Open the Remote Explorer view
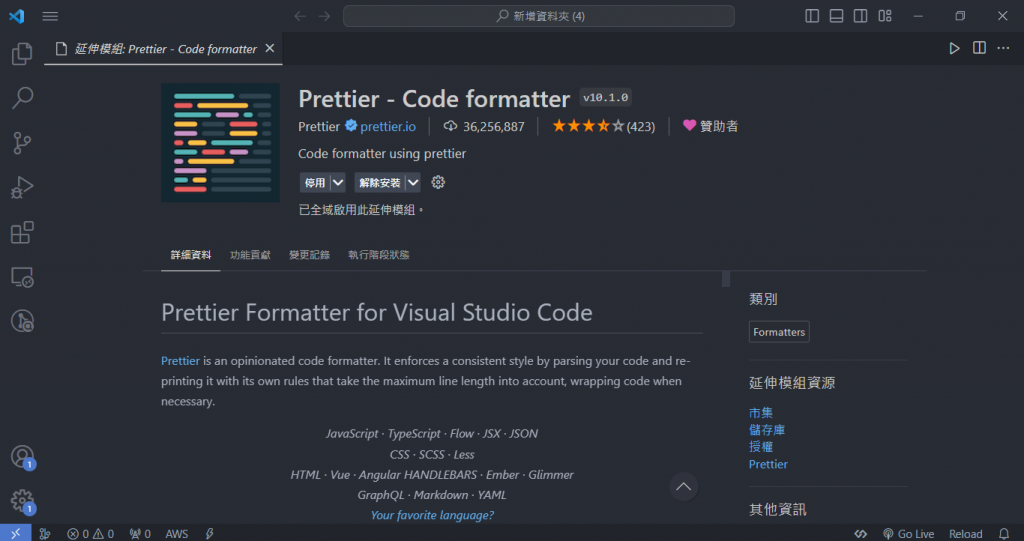The width and height of the screenshot is (1024, 541). [22, 277]
